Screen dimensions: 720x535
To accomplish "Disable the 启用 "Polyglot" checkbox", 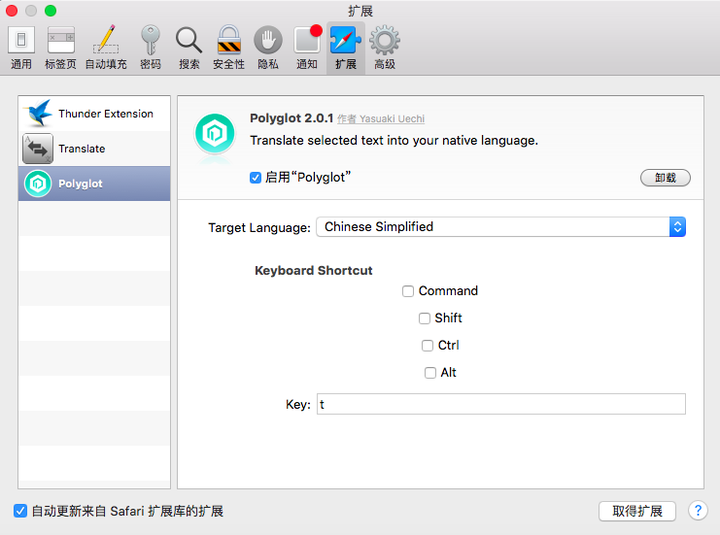I will [x=255, y=177].
